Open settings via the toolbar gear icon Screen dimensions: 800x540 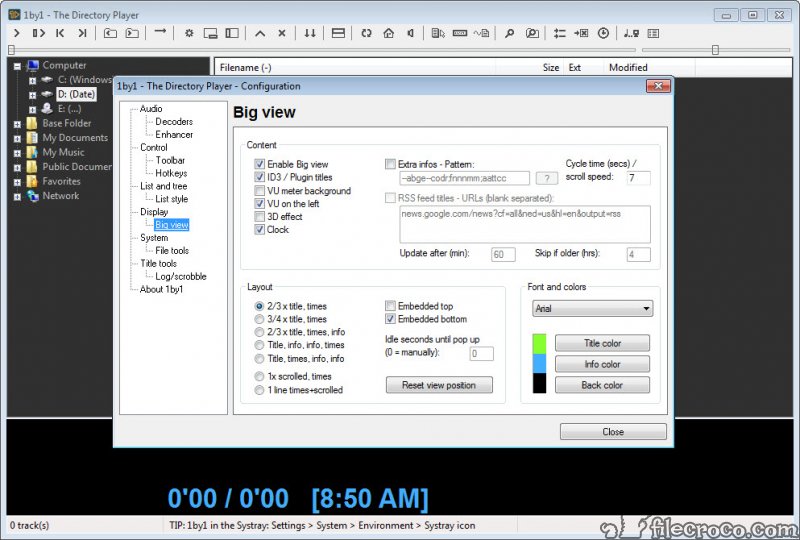(x=189, y=33)
